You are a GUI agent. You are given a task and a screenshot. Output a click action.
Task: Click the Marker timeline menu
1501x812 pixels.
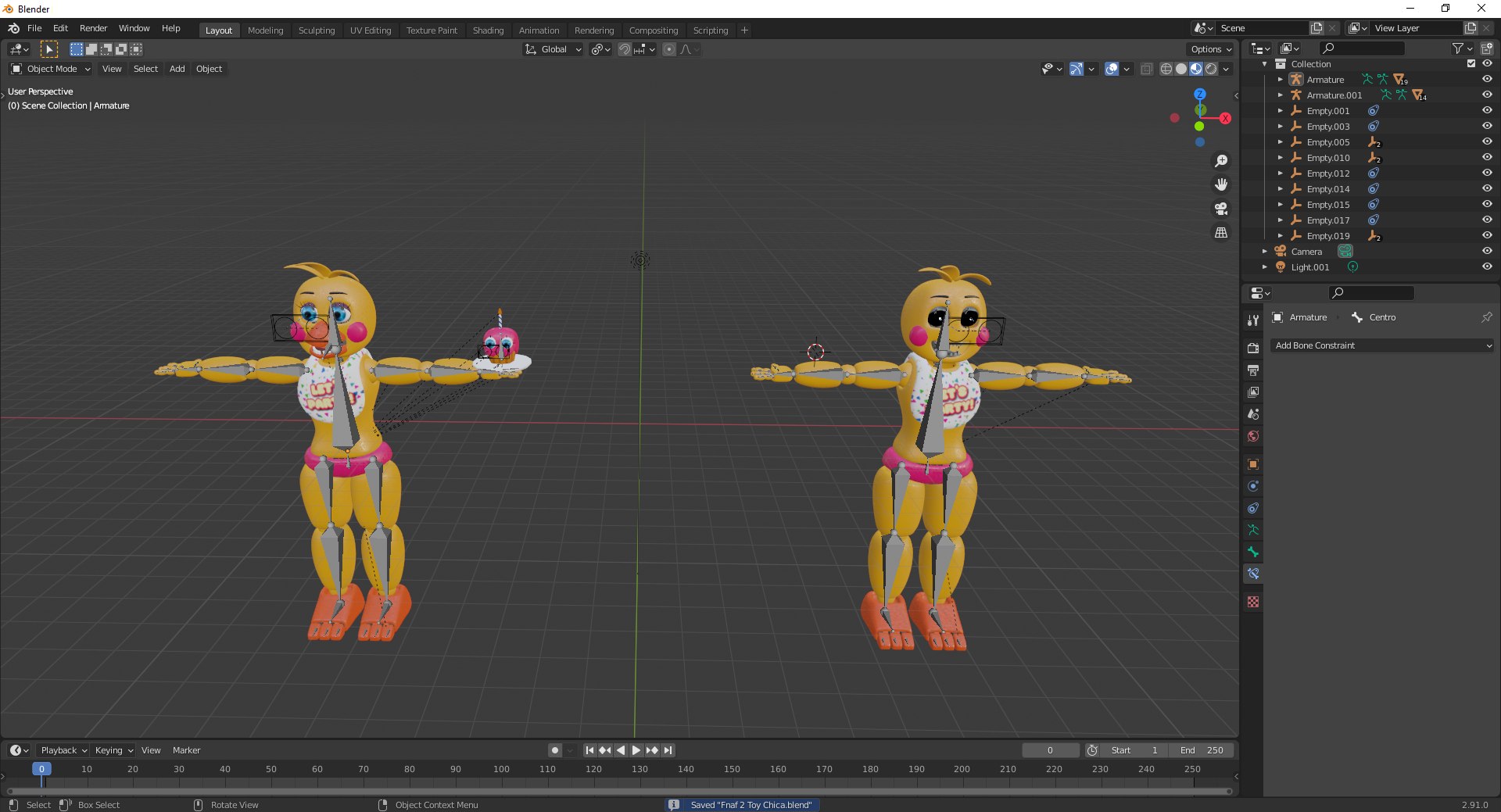tap(186, 750)
